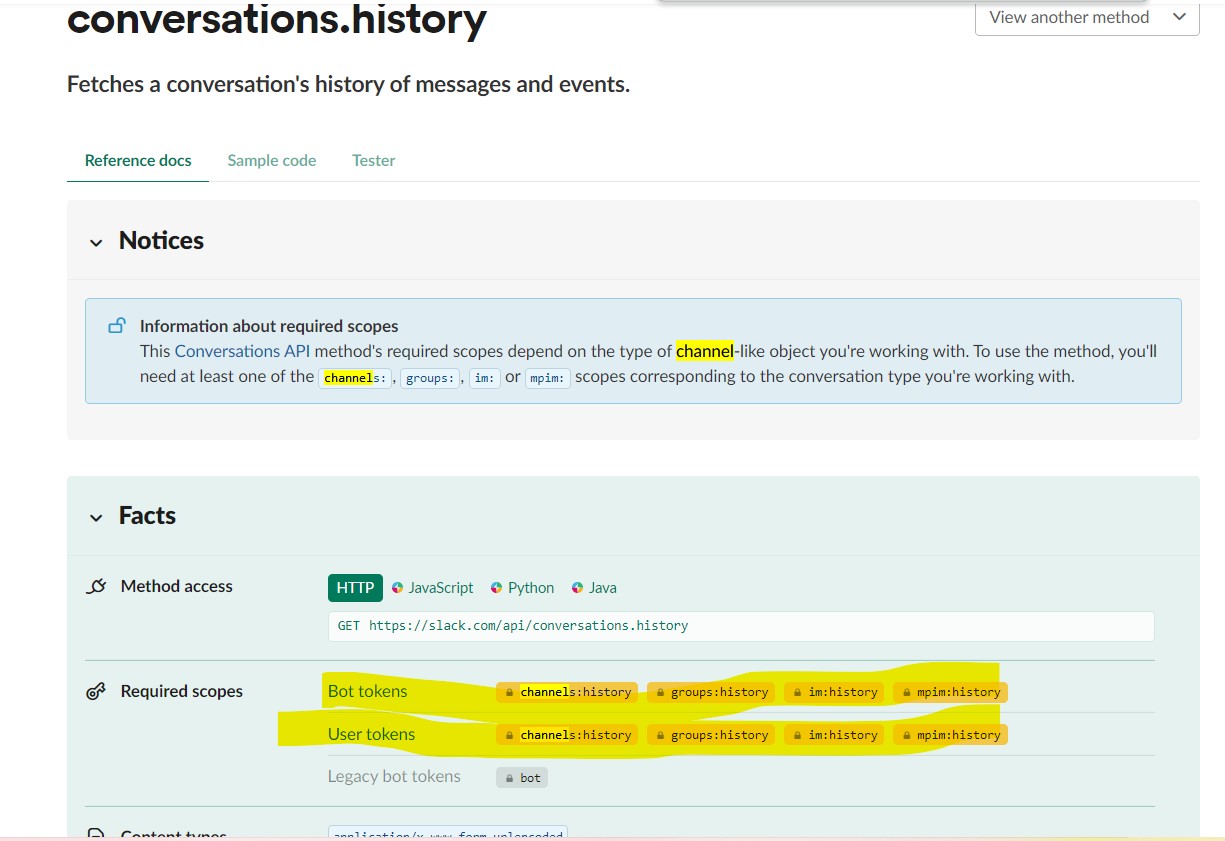The image size is (1225, 841).
Task: Click lock icon in bot scope badge
Action: click(x=509, y=778)
